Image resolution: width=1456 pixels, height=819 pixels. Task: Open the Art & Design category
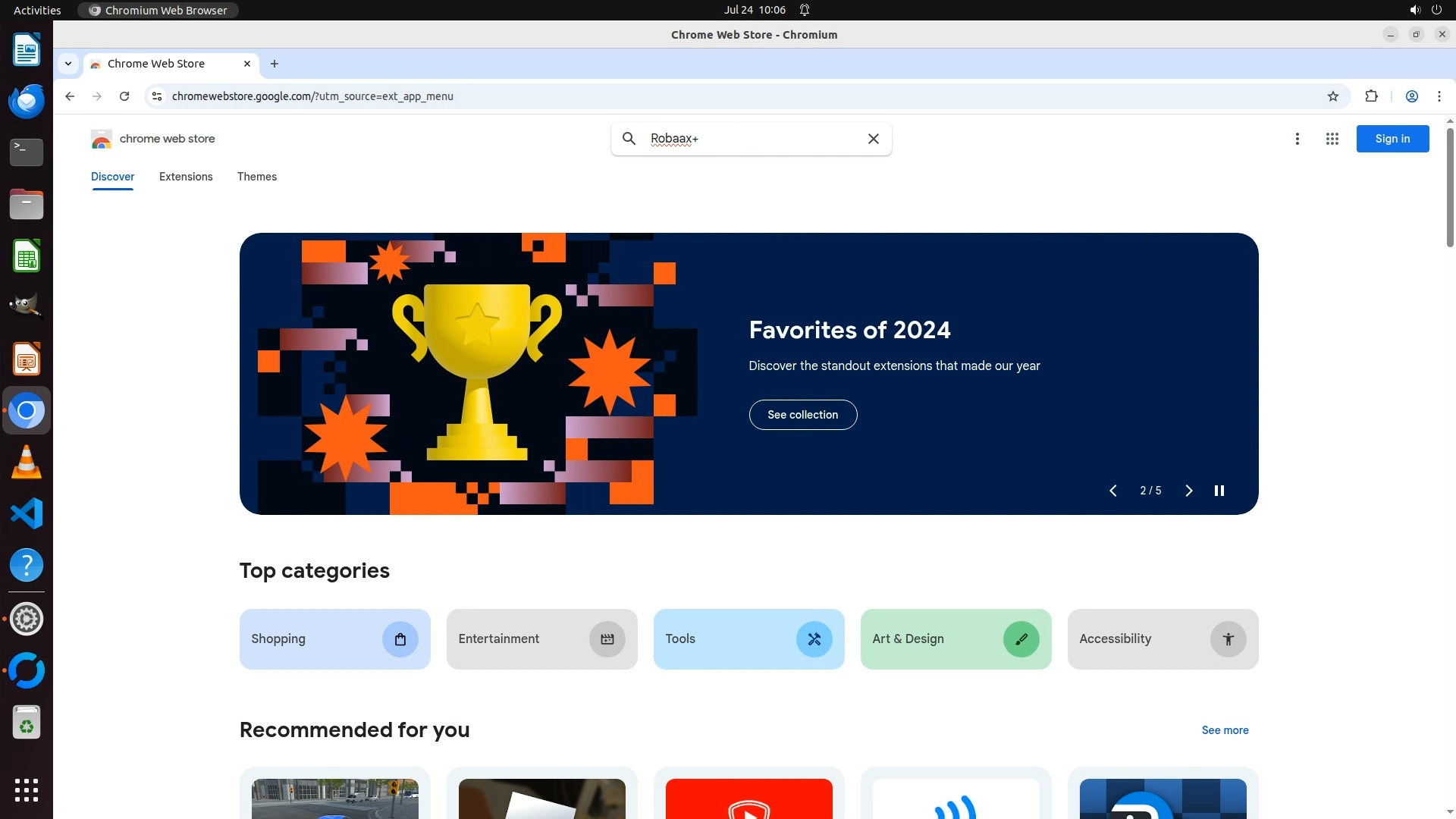(955, 639)
